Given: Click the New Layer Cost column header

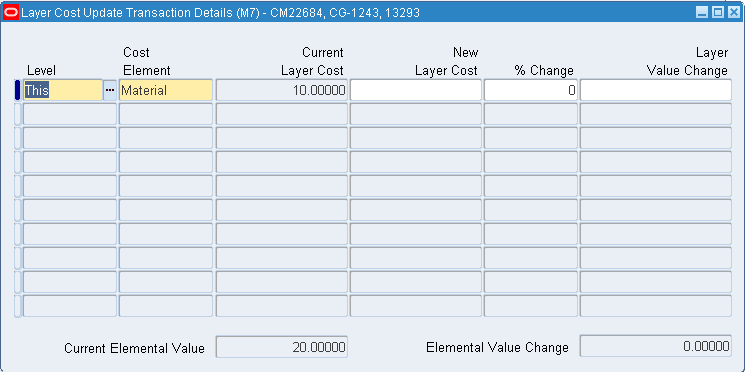Looking at the screenshot, I should click(446, 61).
